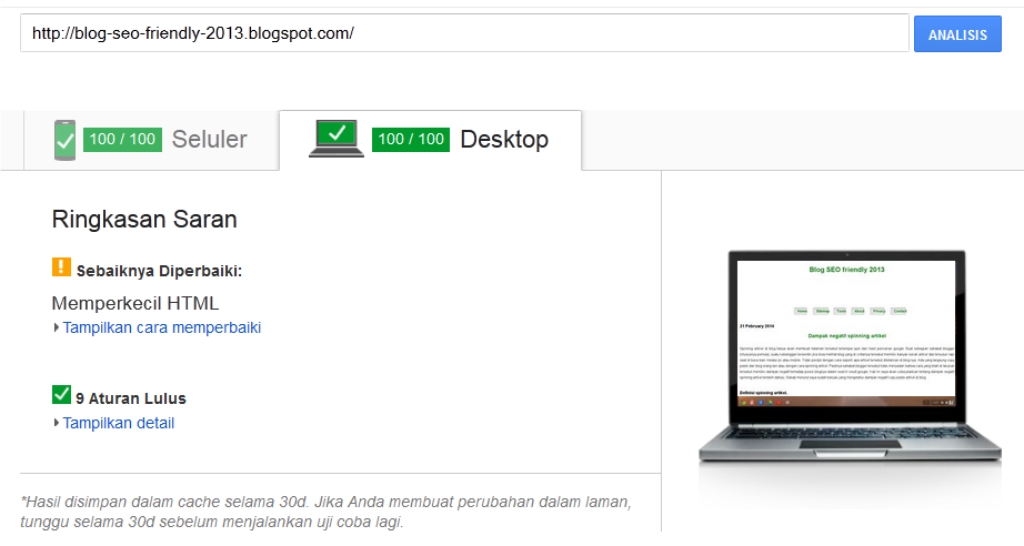Select the Desktop tab
Viewport: 1024px width, 546px height.
coord(430,140)
